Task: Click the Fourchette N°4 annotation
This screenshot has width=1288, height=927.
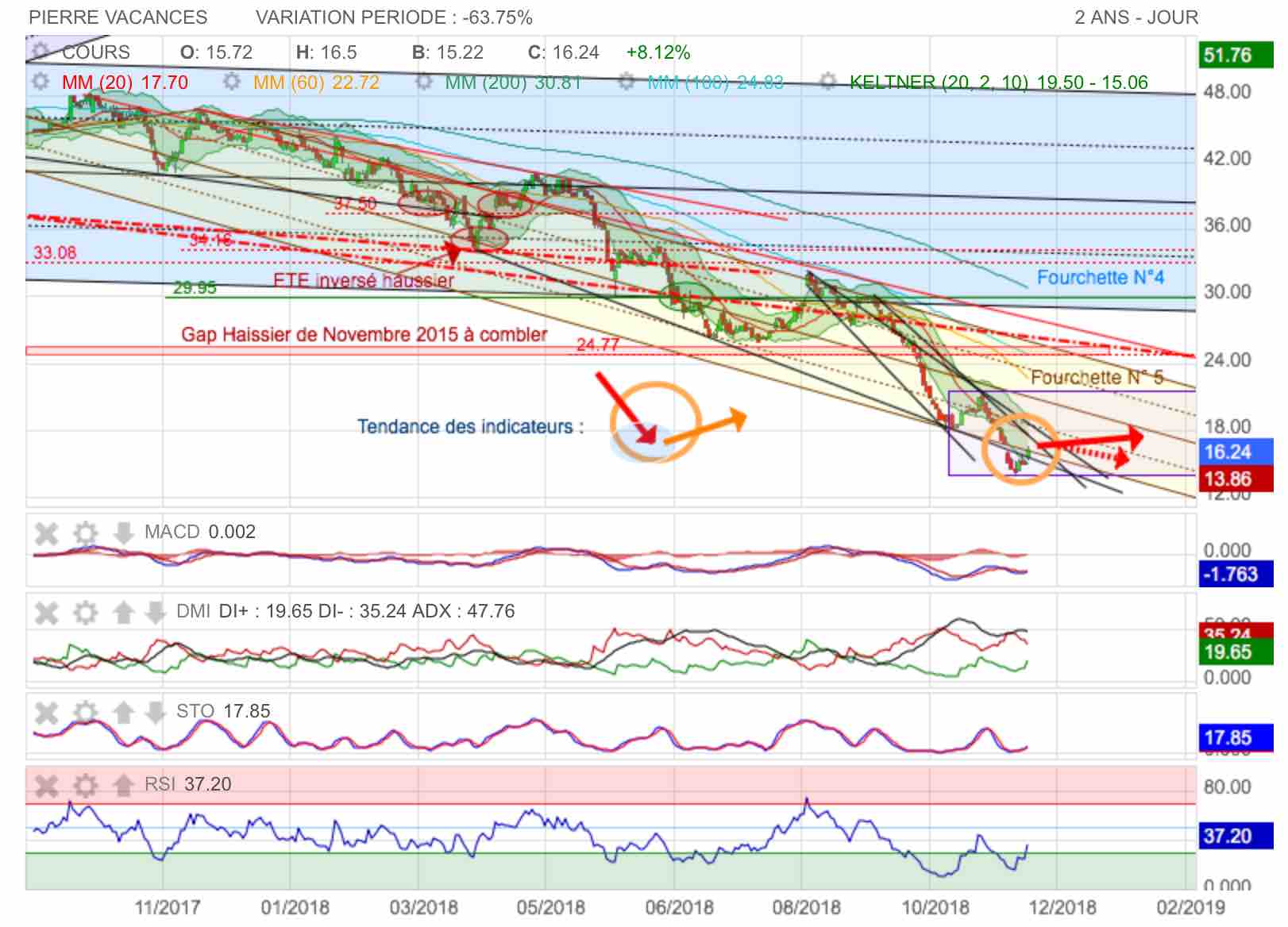Action: [1101, 278]
